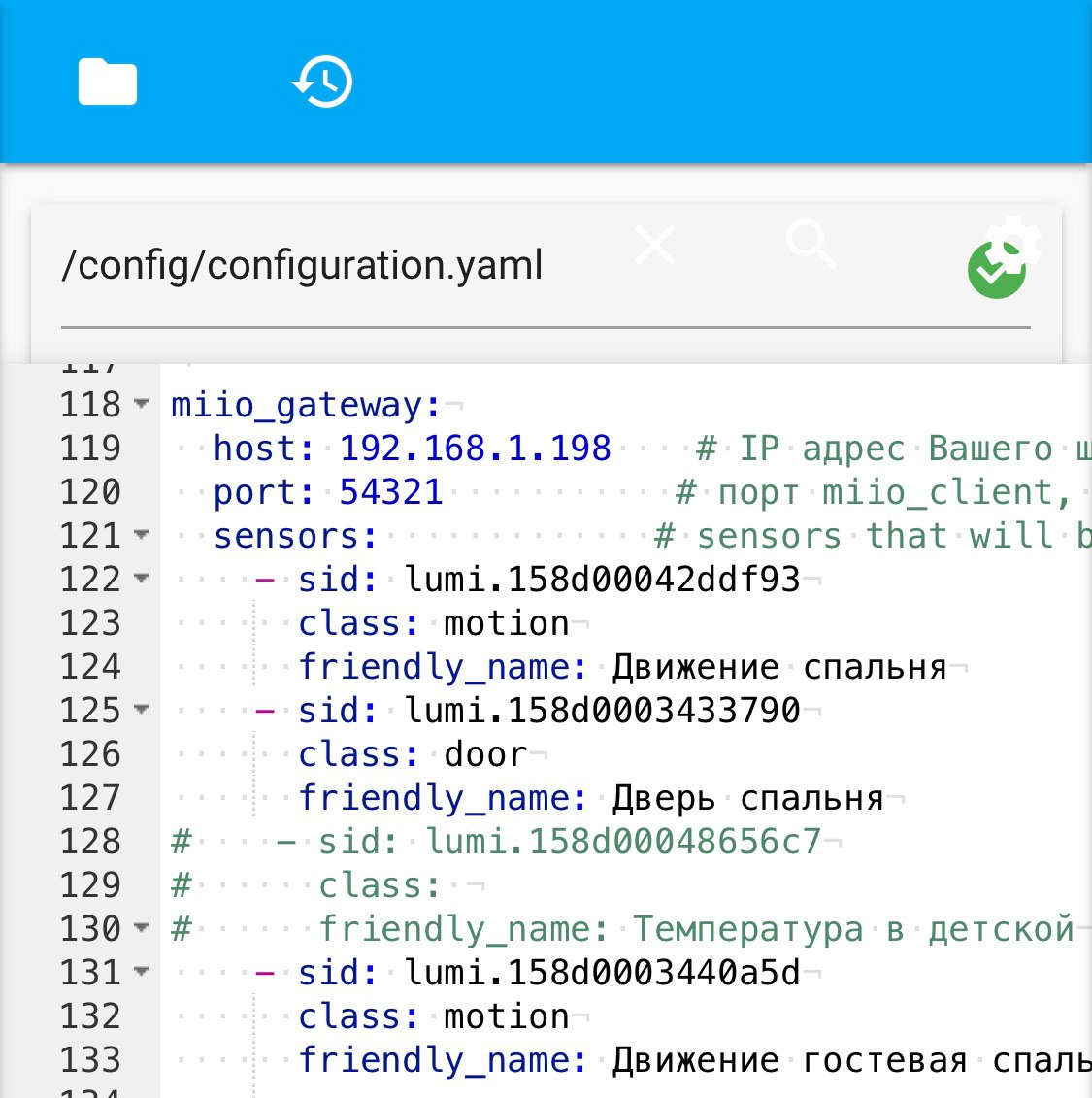This screenshot has height=1098, width=1092.
Task: Collapse fold arrow at line 125
Action: pos(142,710)
